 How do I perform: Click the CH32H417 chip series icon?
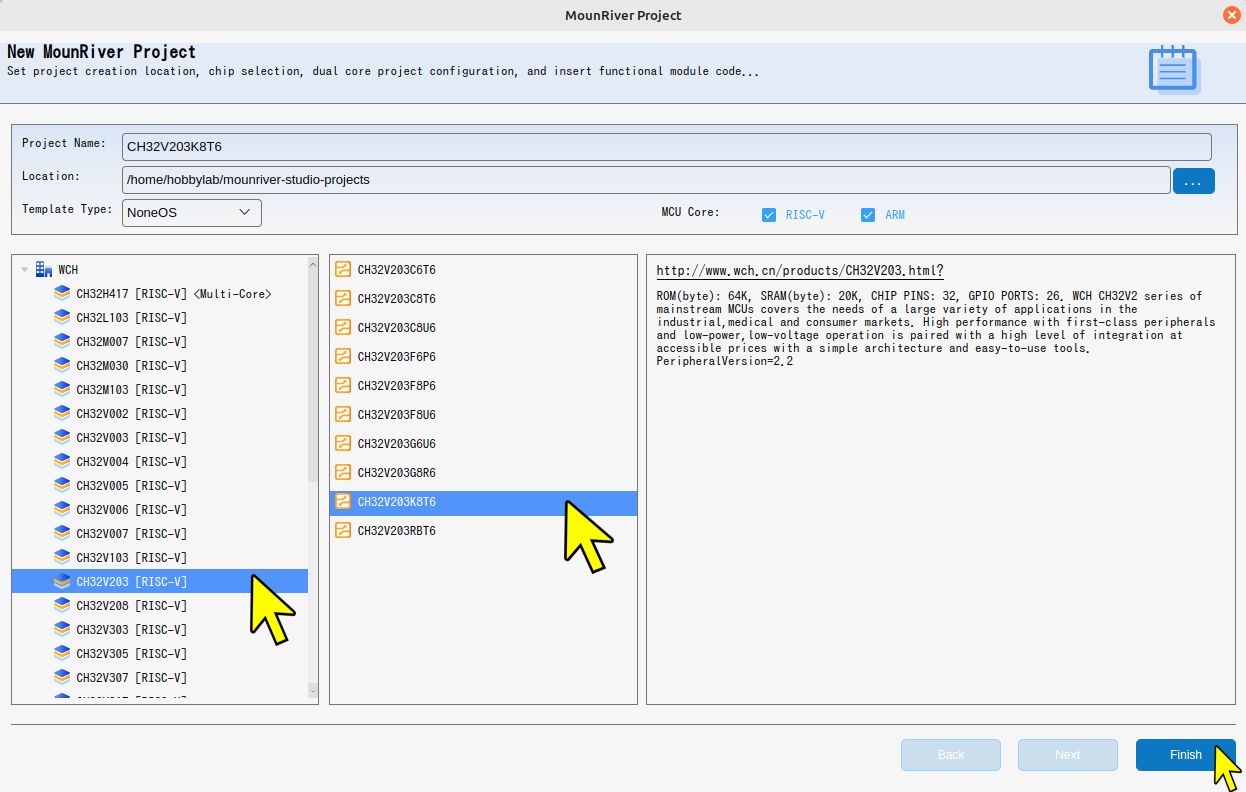62,294
